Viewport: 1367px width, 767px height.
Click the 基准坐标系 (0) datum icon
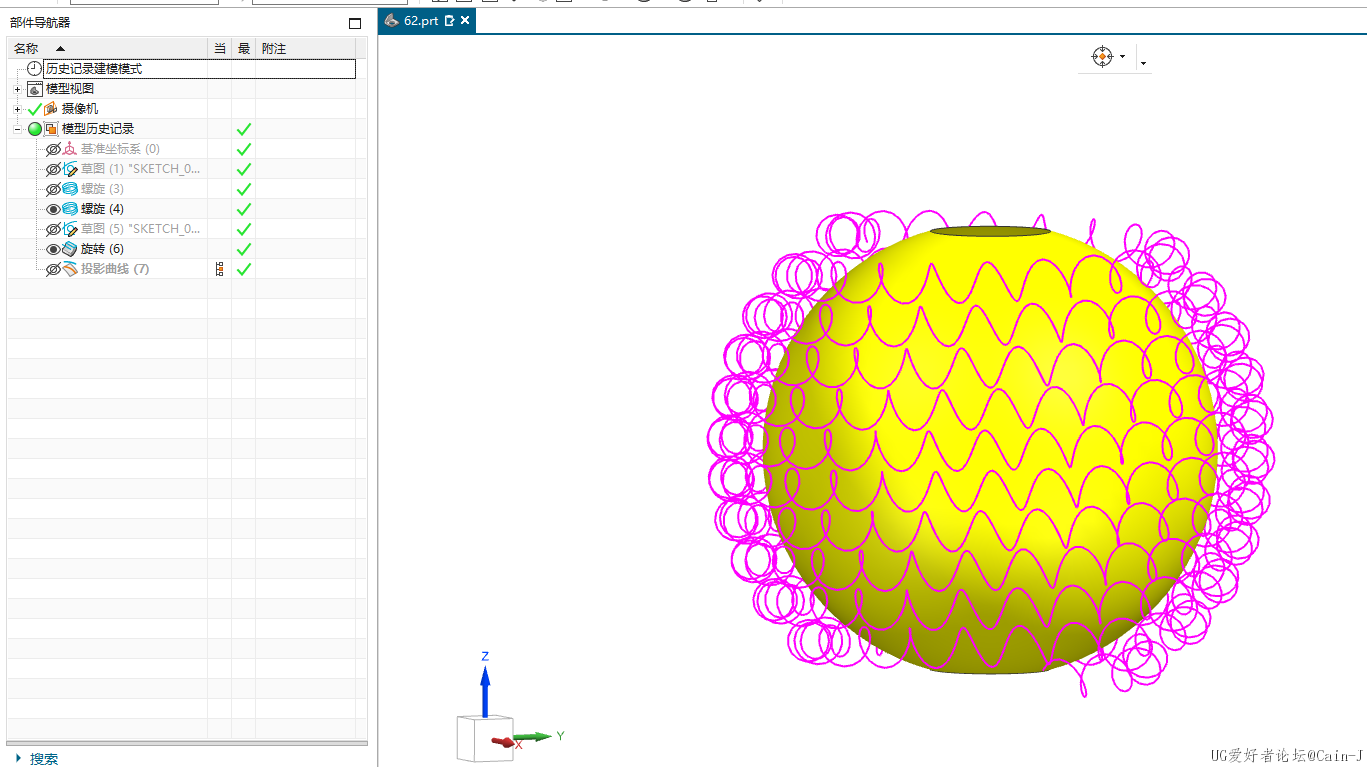(70, 149)
